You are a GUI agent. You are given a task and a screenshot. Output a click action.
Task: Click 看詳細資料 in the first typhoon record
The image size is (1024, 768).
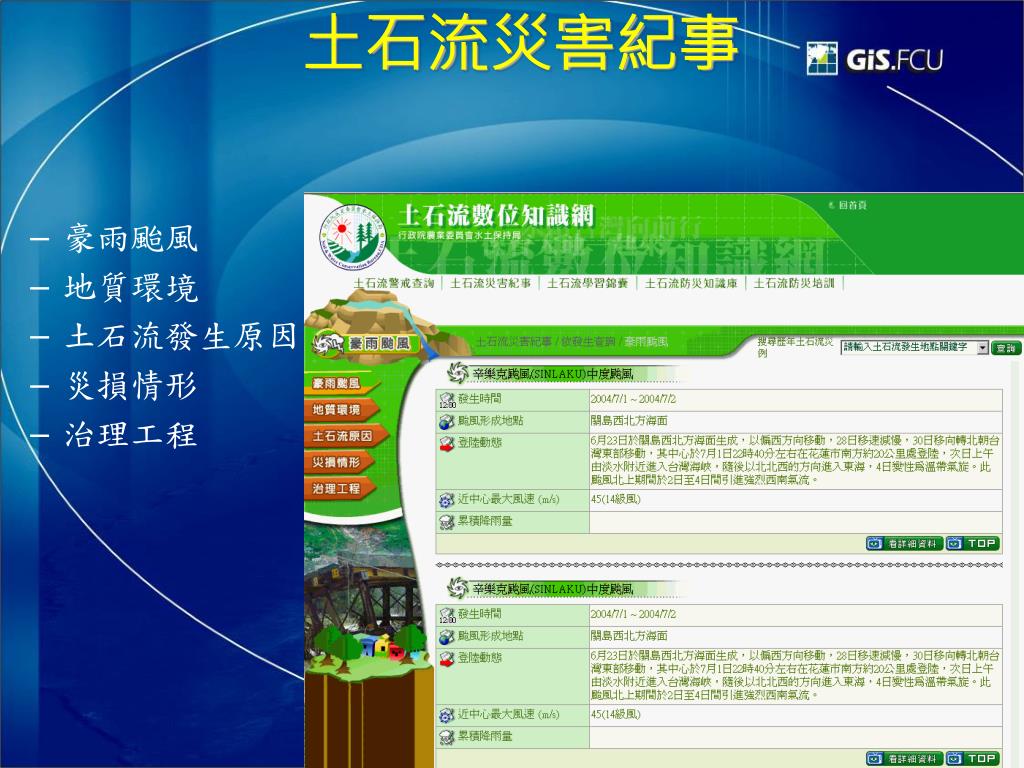[904, 543]
